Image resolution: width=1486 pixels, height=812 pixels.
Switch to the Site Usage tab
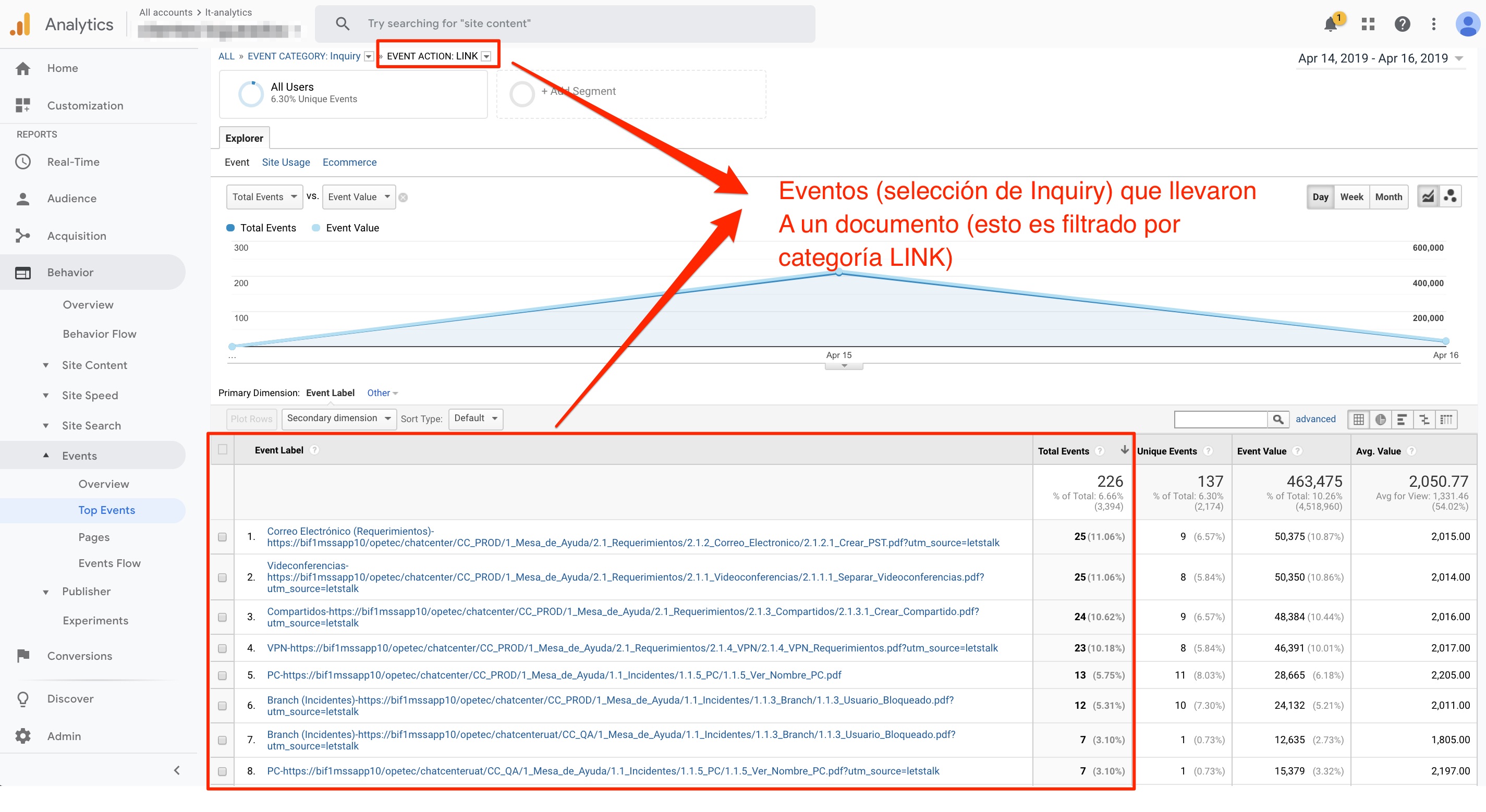coord(286,162)
